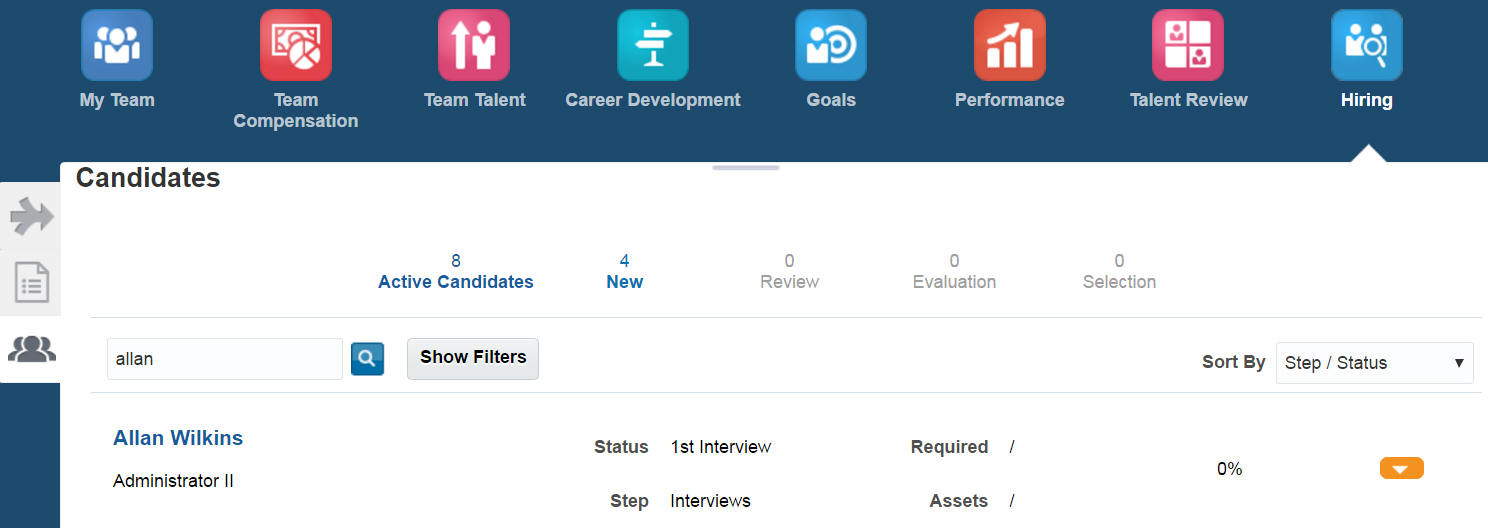Open the Talent Review icon
The image size is (1488, 528).
(1188, 45)
